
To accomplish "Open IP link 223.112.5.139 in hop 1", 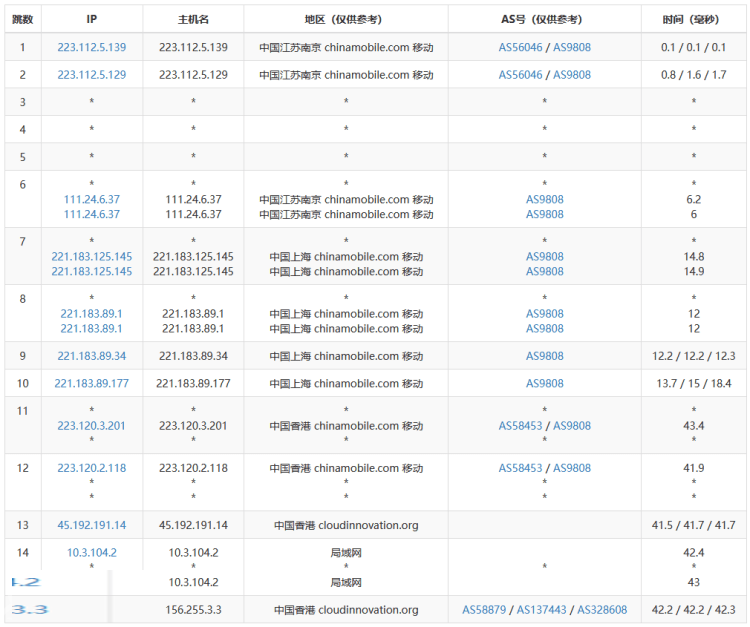I will (x=92, y=47).
